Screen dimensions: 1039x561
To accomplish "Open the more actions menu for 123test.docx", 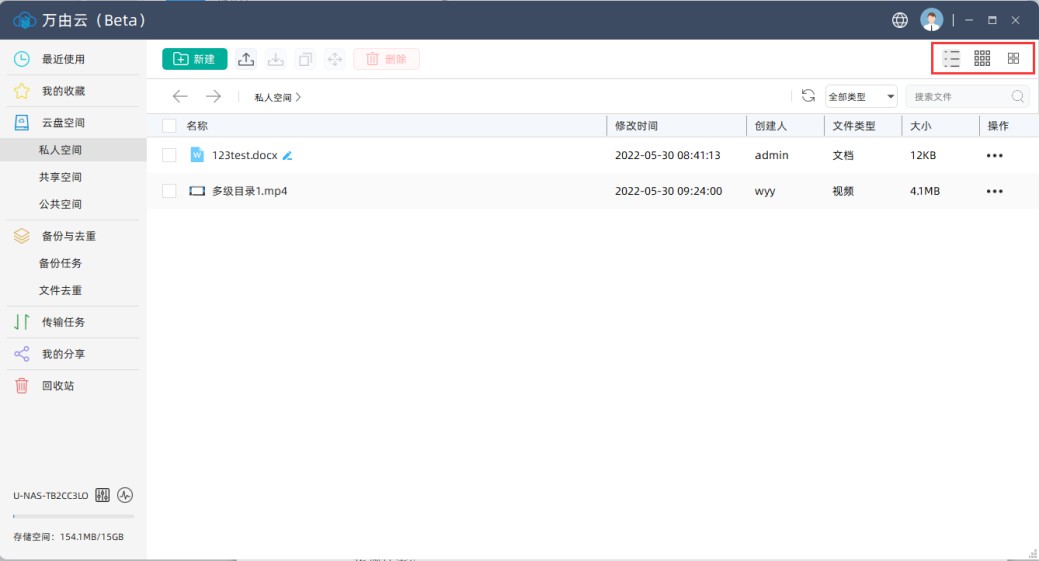I will pos(994,156).
